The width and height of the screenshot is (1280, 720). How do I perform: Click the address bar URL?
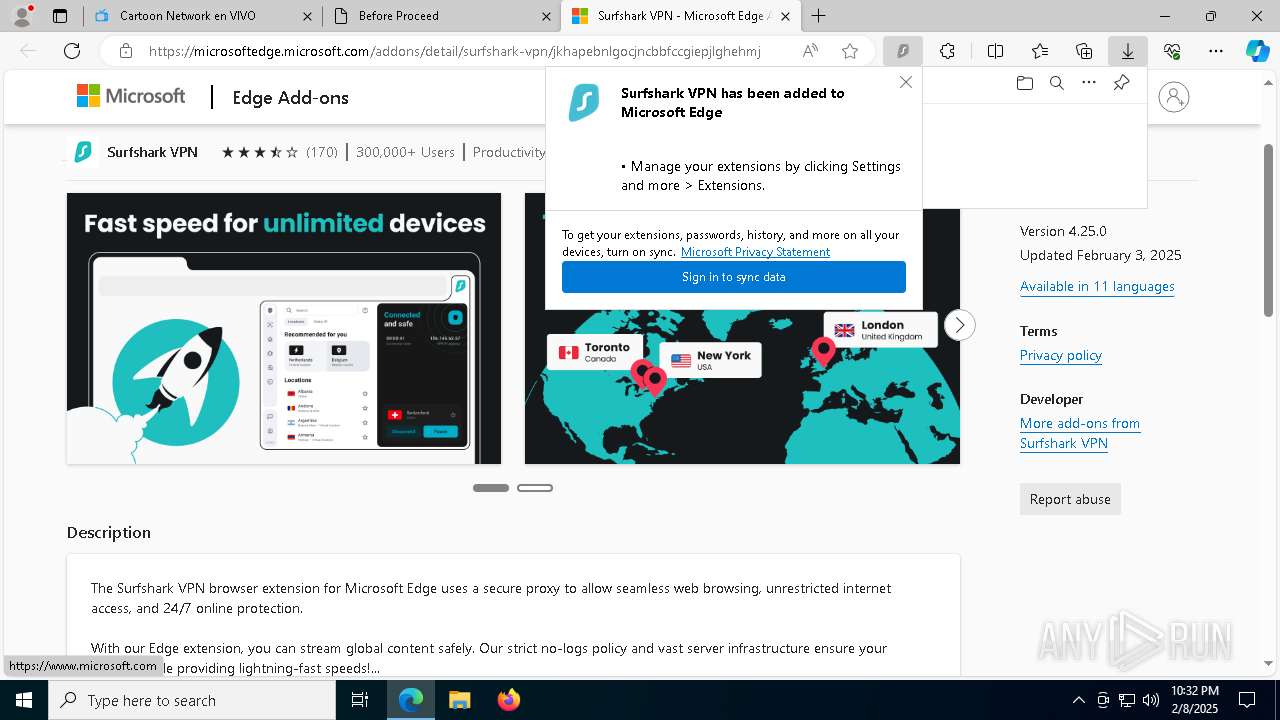455,51
